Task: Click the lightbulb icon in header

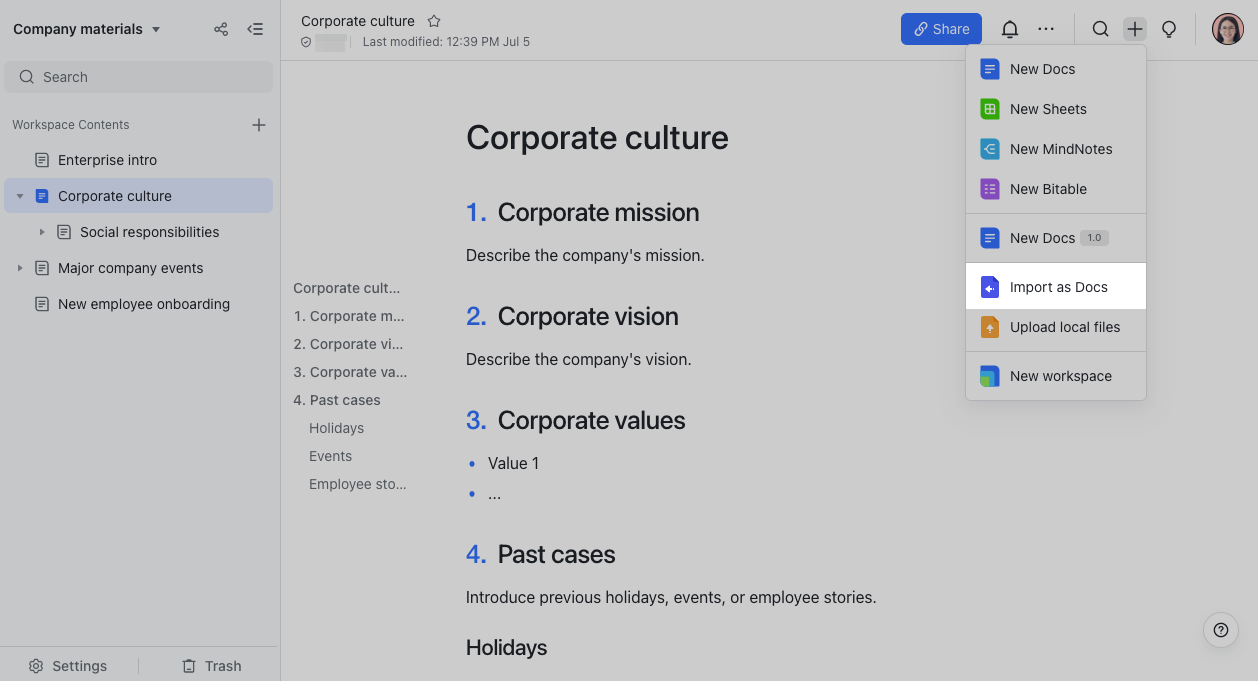Action: point(1168,29)
